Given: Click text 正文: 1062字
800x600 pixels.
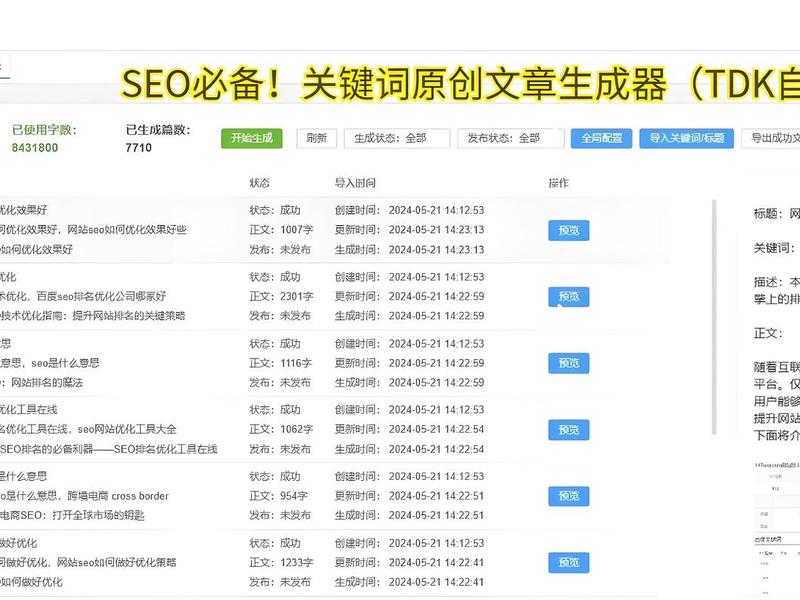Looking at the screenshot, I should [281, 430].
